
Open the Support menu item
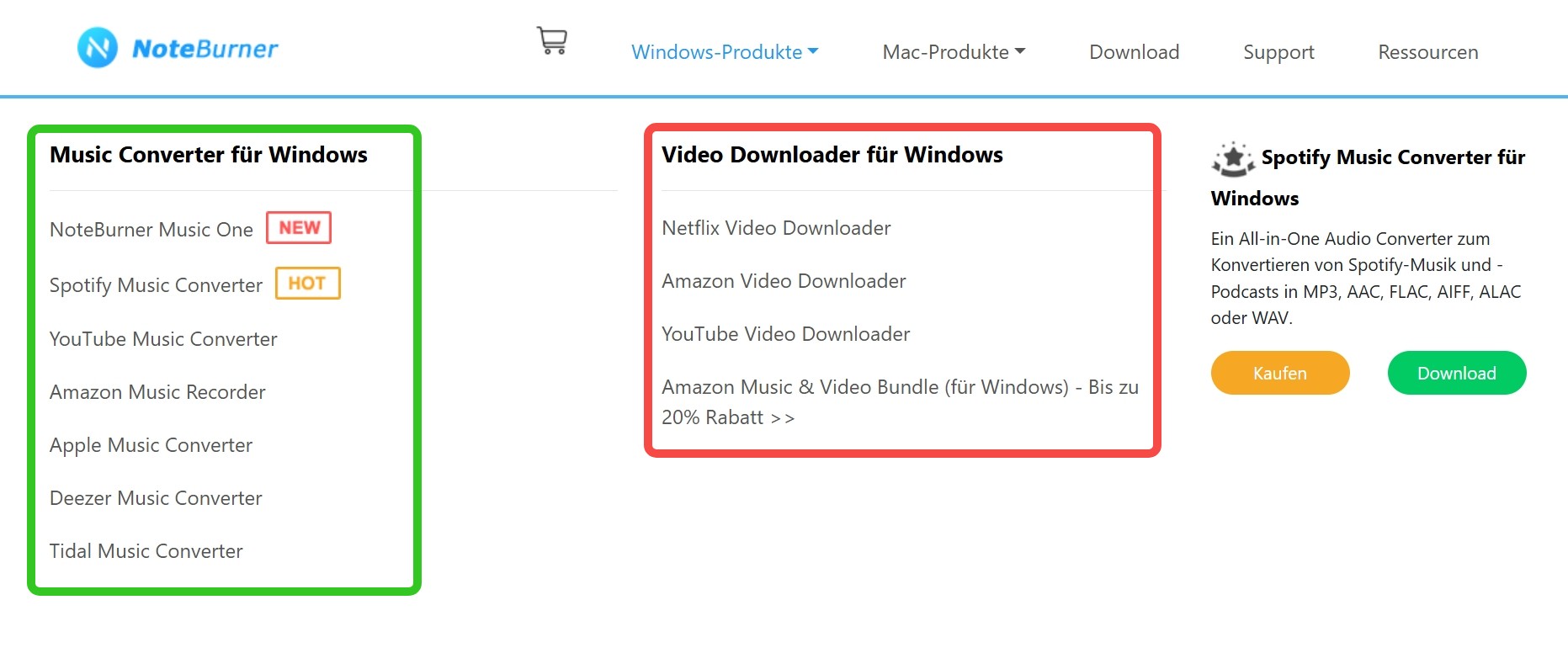tap(1278, 52)
